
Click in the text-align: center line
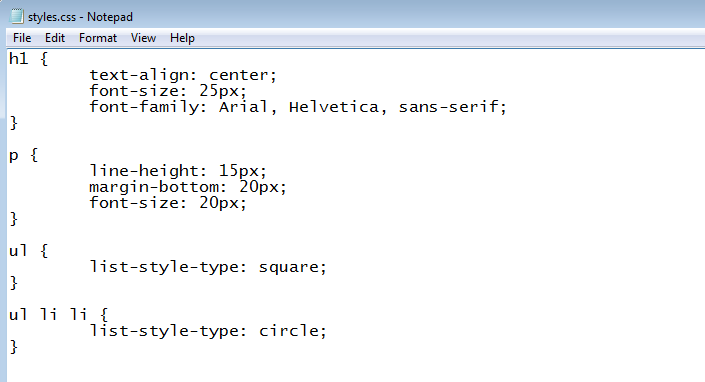click(x=183, y=75)
